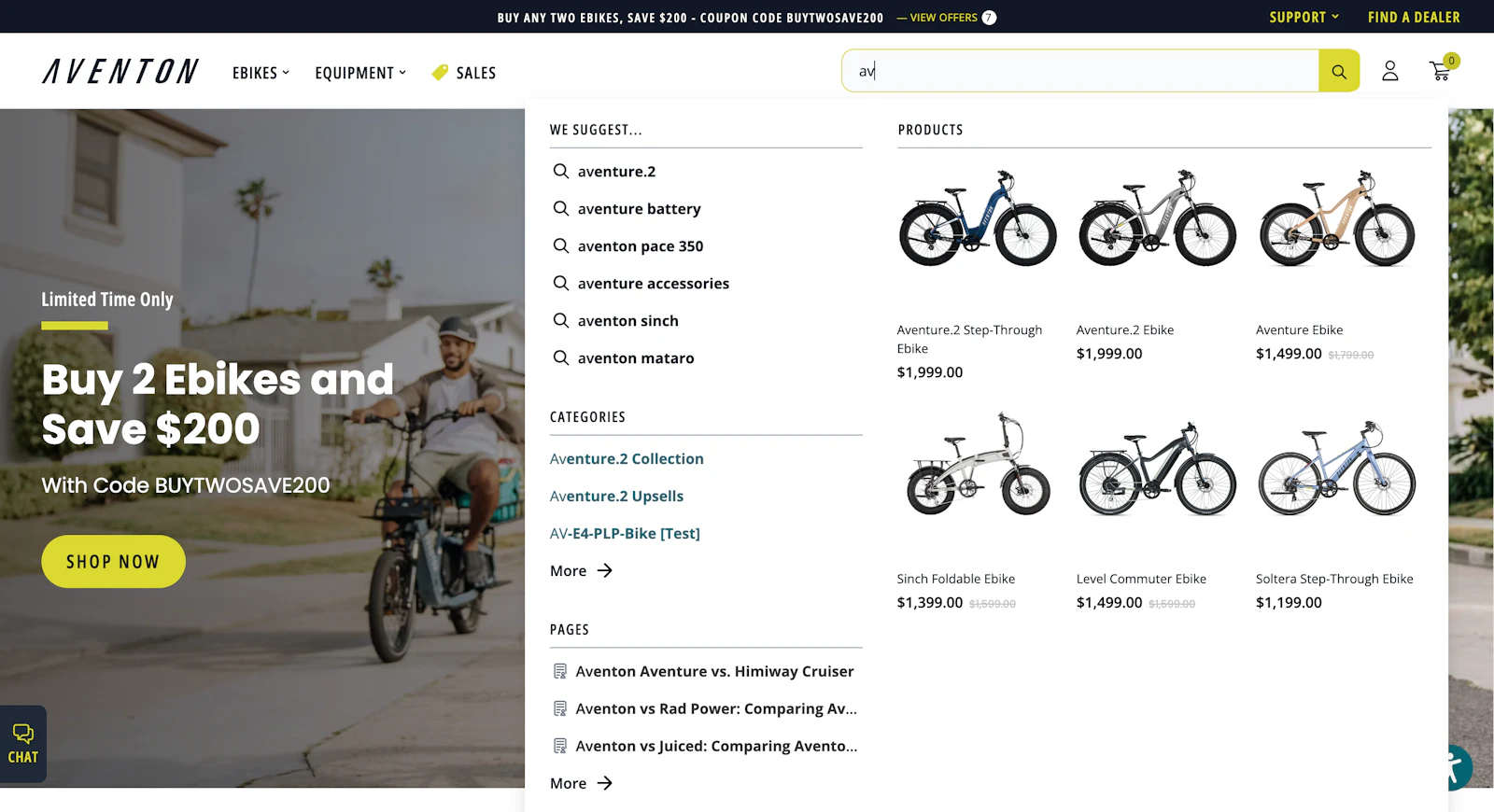Click page icon beside Aventon Aventure vs. Himiway
The width and height of the screenshot is (1494, 812).
[x=560, y=671]
